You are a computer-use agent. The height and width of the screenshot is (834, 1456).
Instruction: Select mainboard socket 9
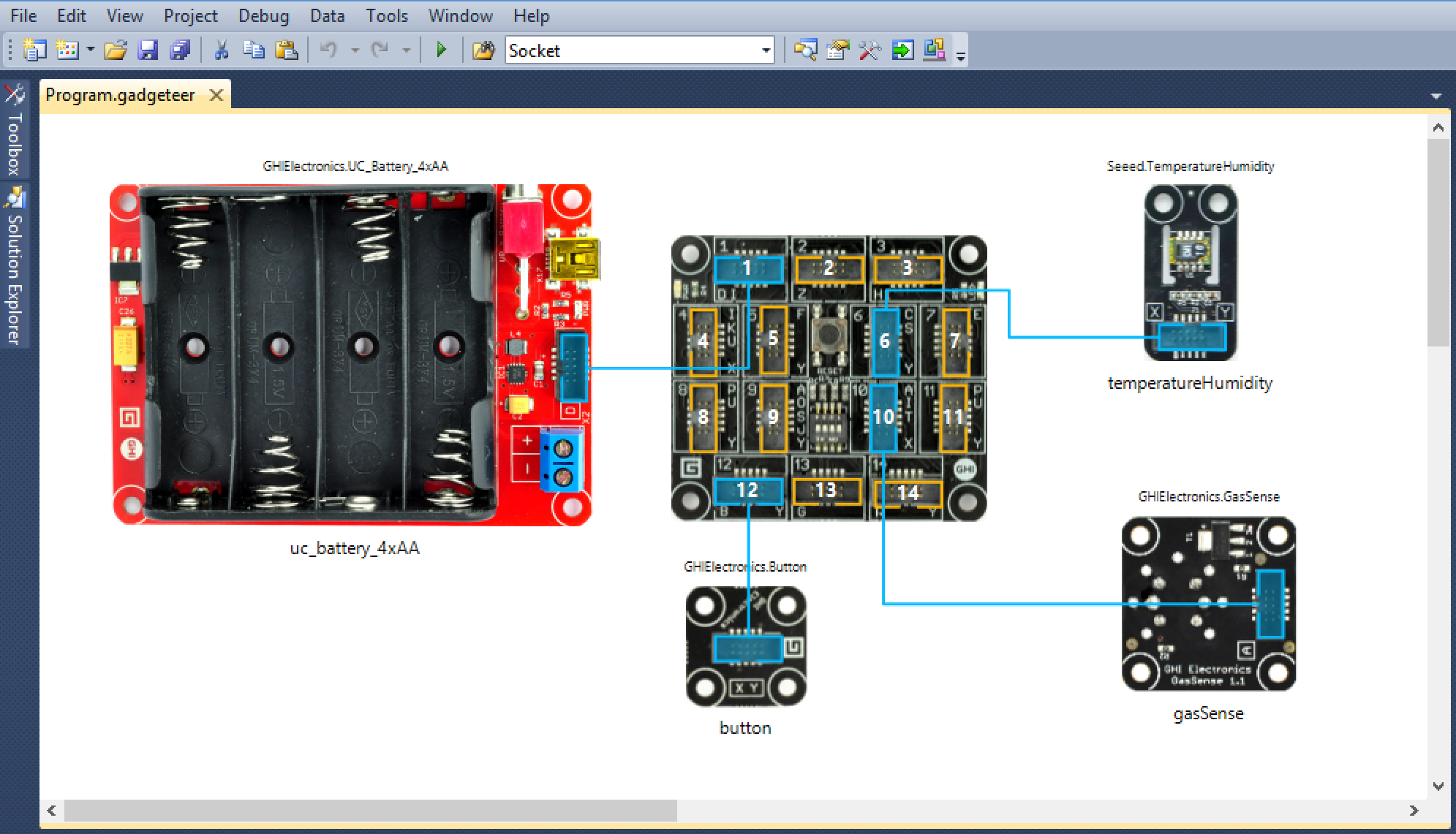[773, 418]
